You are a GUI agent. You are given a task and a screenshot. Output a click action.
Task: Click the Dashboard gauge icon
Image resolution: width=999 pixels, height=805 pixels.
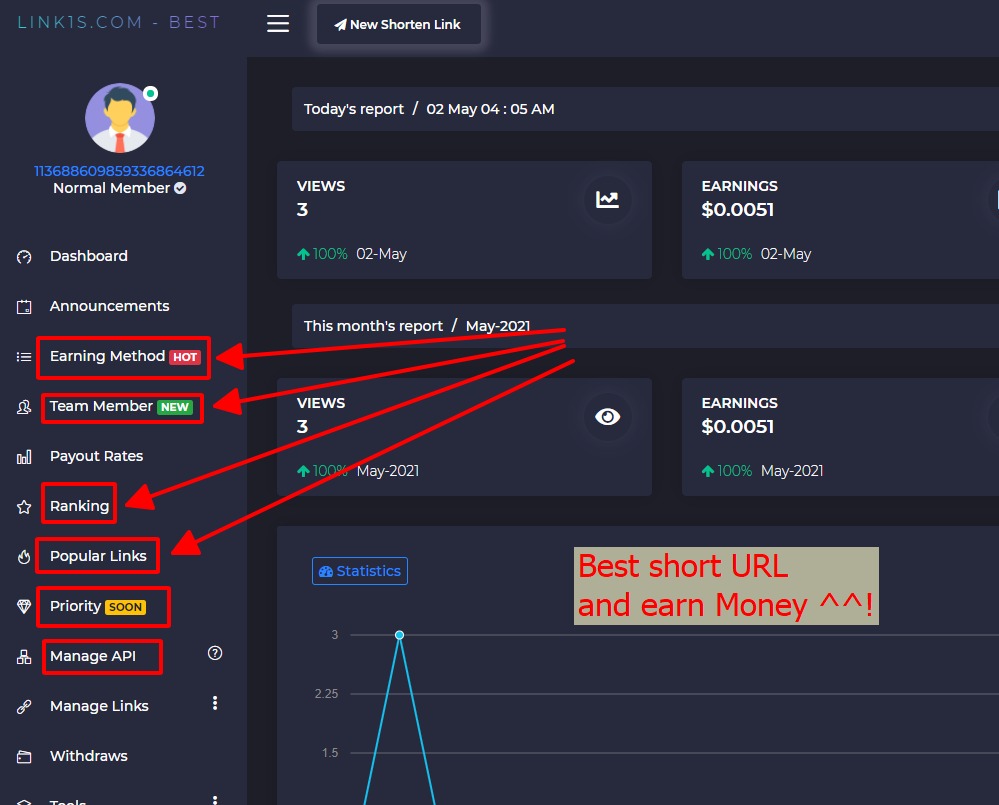click(24, 257)
